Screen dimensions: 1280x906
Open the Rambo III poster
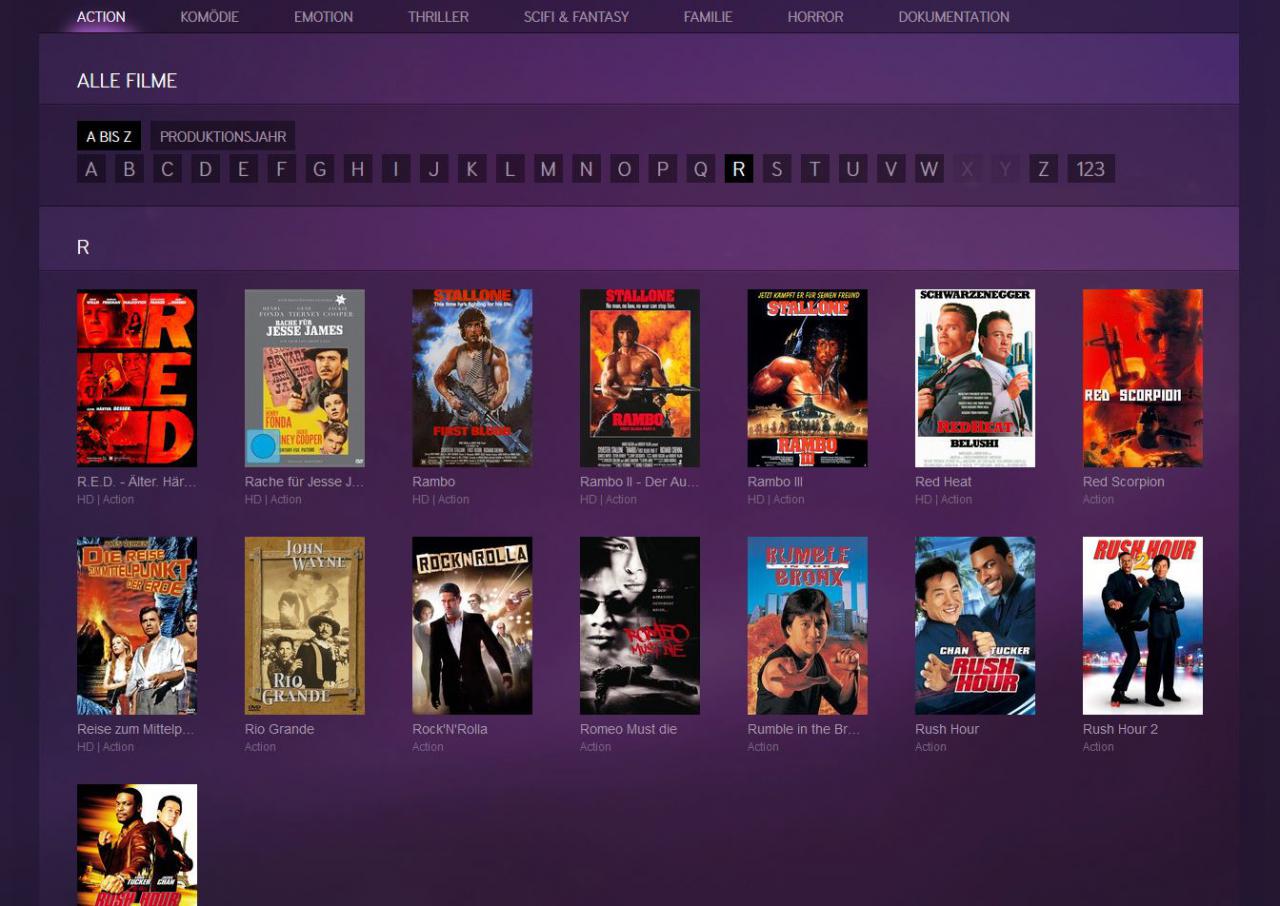point(807,378)
